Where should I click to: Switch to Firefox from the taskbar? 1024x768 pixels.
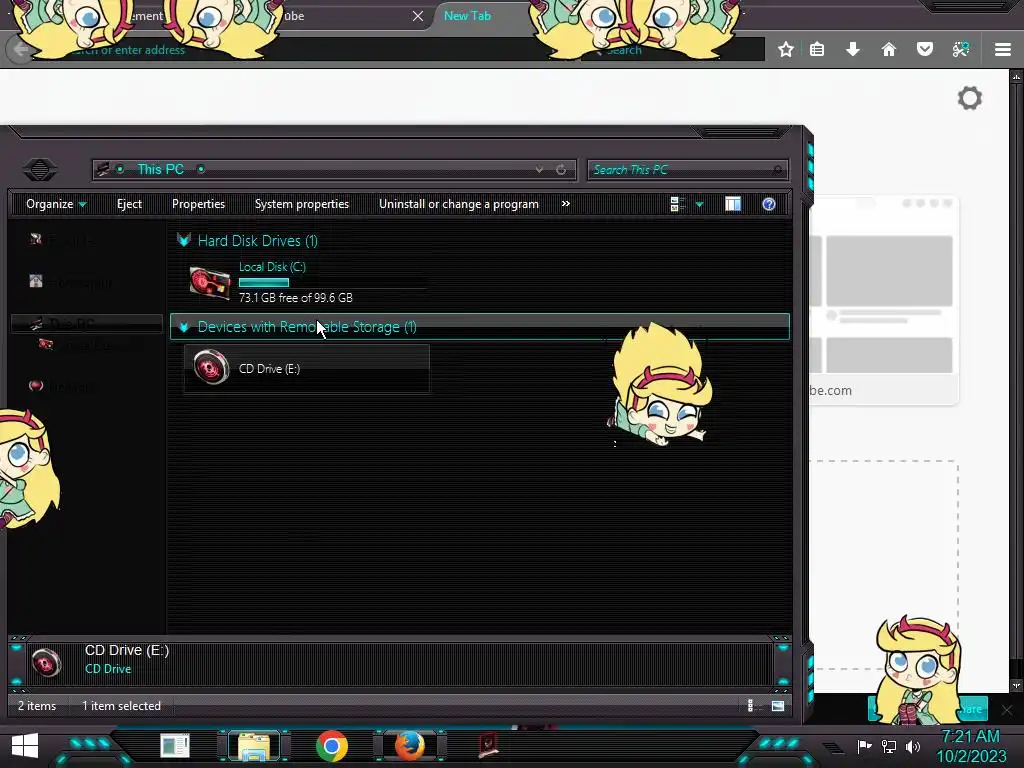409,746
